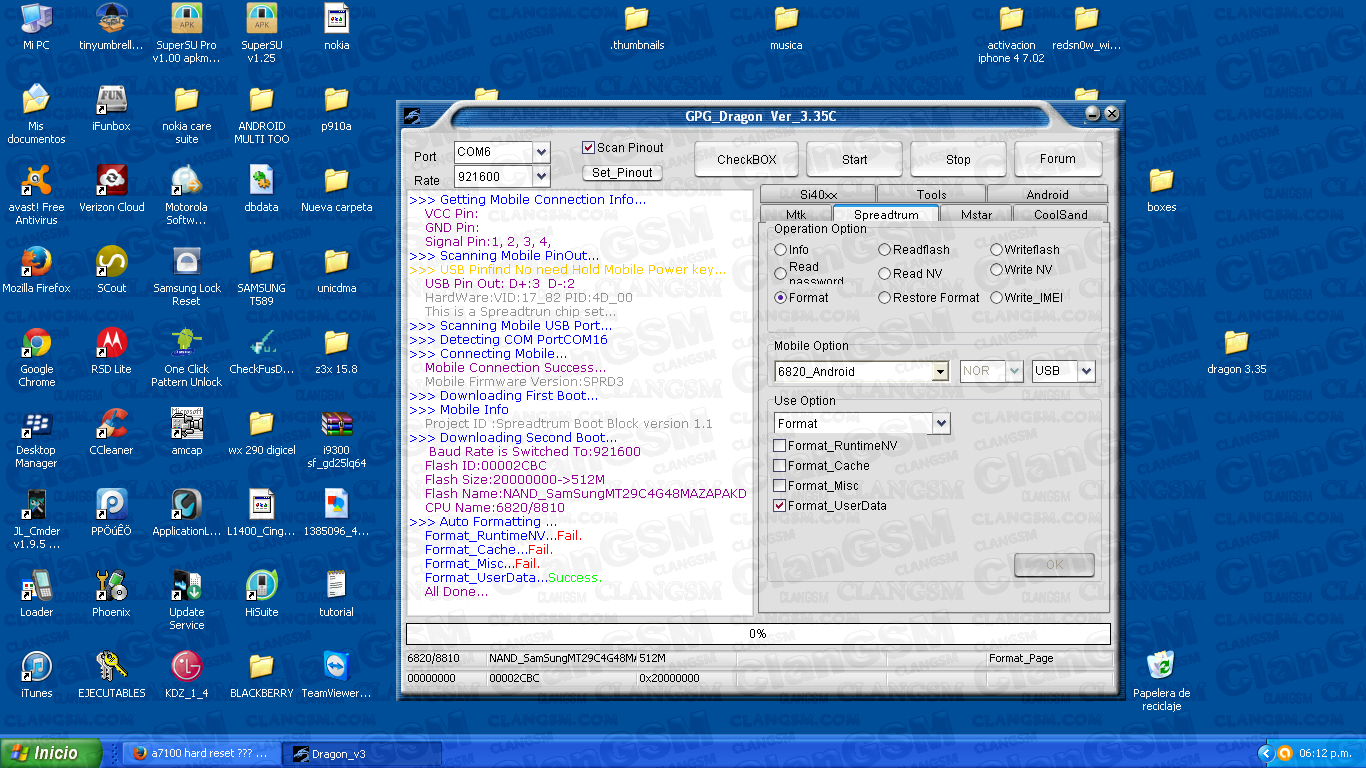This screenshot has height=768, width=1366.
Task: Open the Google Chrome desktop shortcut
Action: (36, 345)
